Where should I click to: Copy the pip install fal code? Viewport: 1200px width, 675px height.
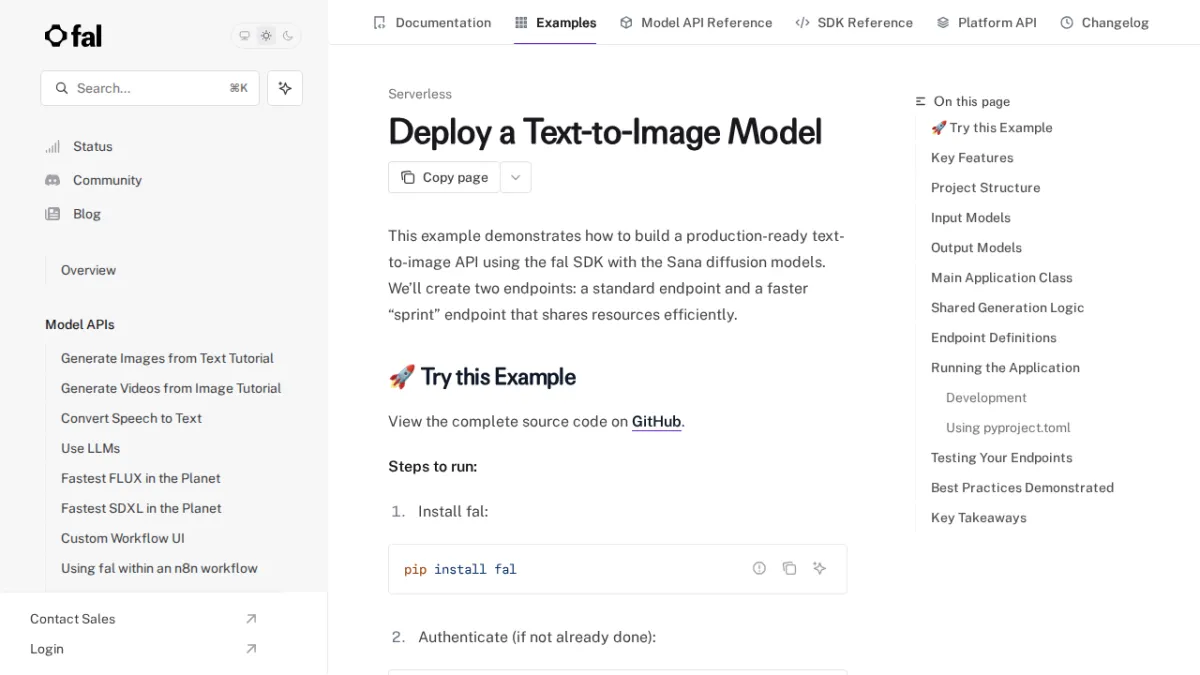click(x=789, y=568)
